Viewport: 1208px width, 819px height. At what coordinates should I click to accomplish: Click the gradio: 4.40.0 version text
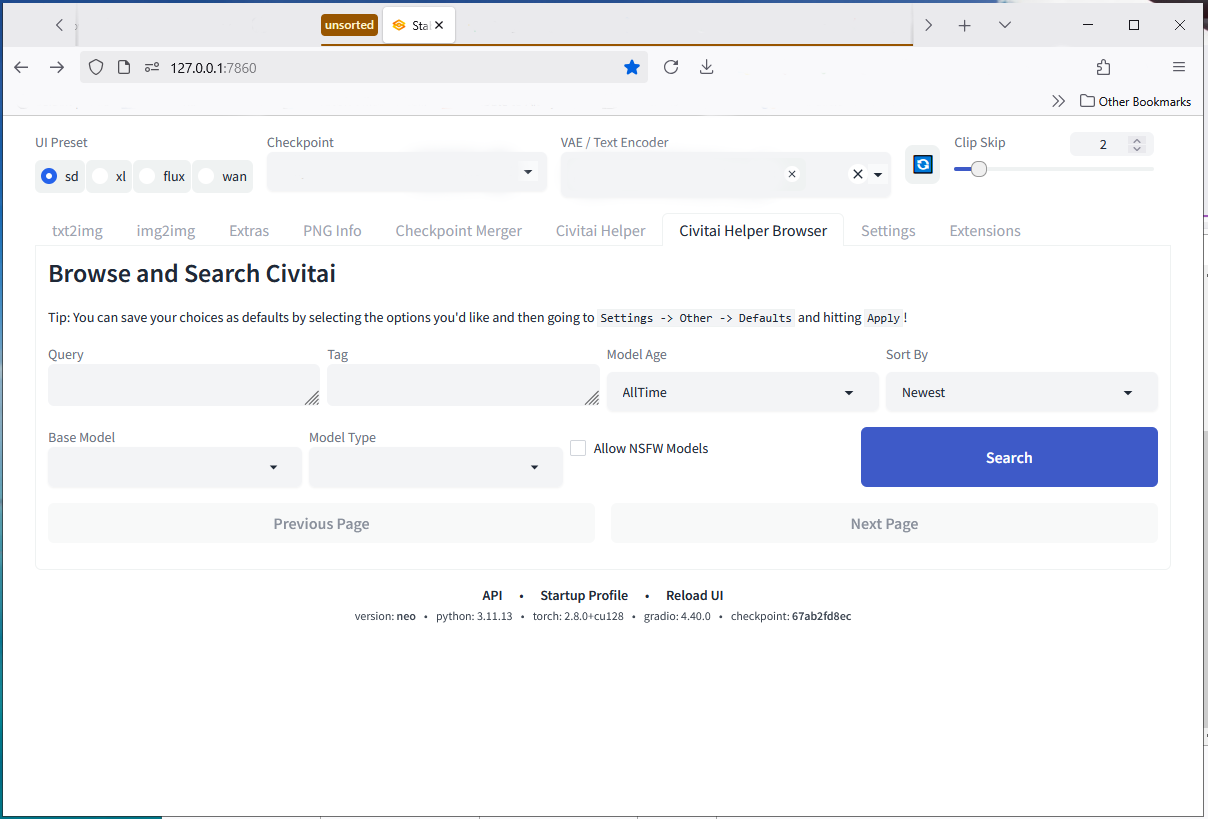(x=675, y=616)
